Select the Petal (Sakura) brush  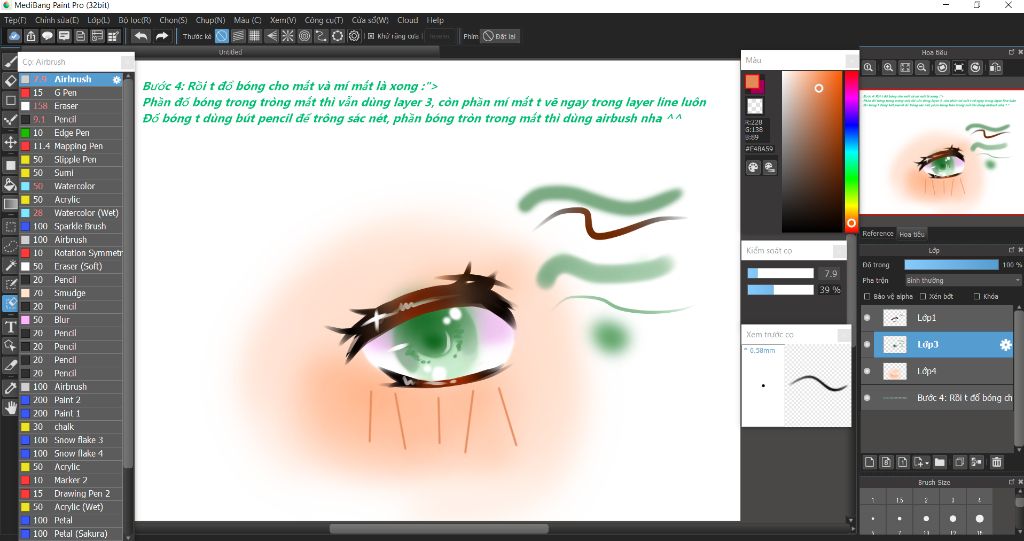[x=71, y=534]
